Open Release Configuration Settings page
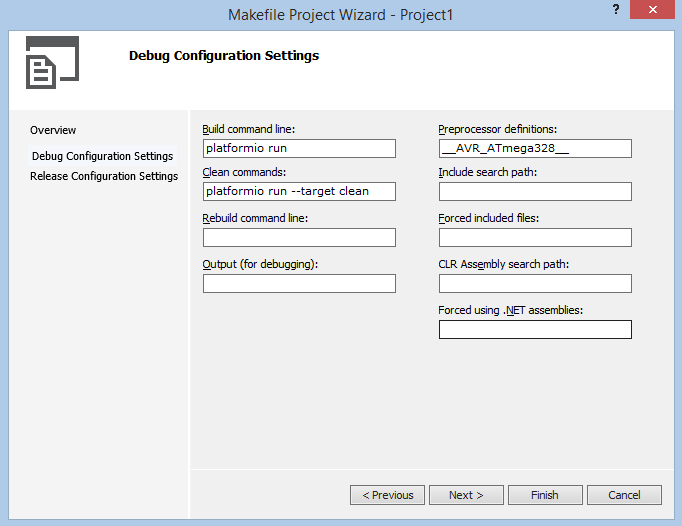 pyautogui.click(x=104, y=176)
